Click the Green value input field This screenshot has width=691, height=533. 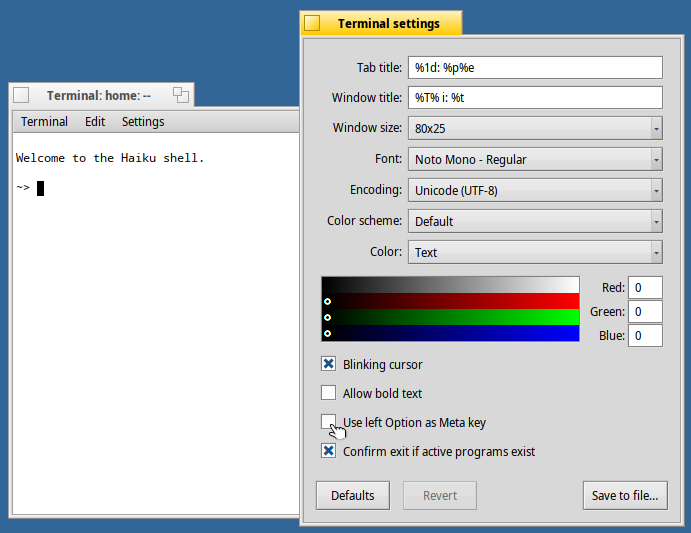click(646, 311)
